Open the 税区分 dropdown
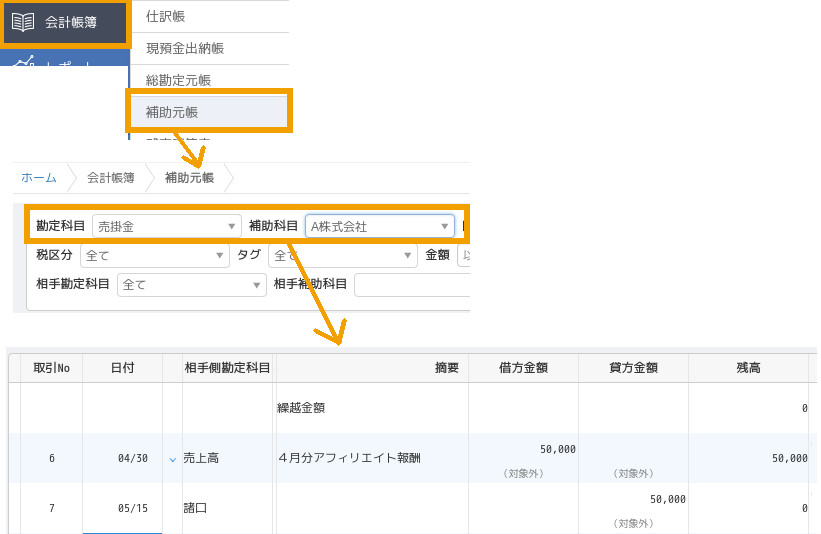This screenshot has height=534, width=821. coord(154,255)
